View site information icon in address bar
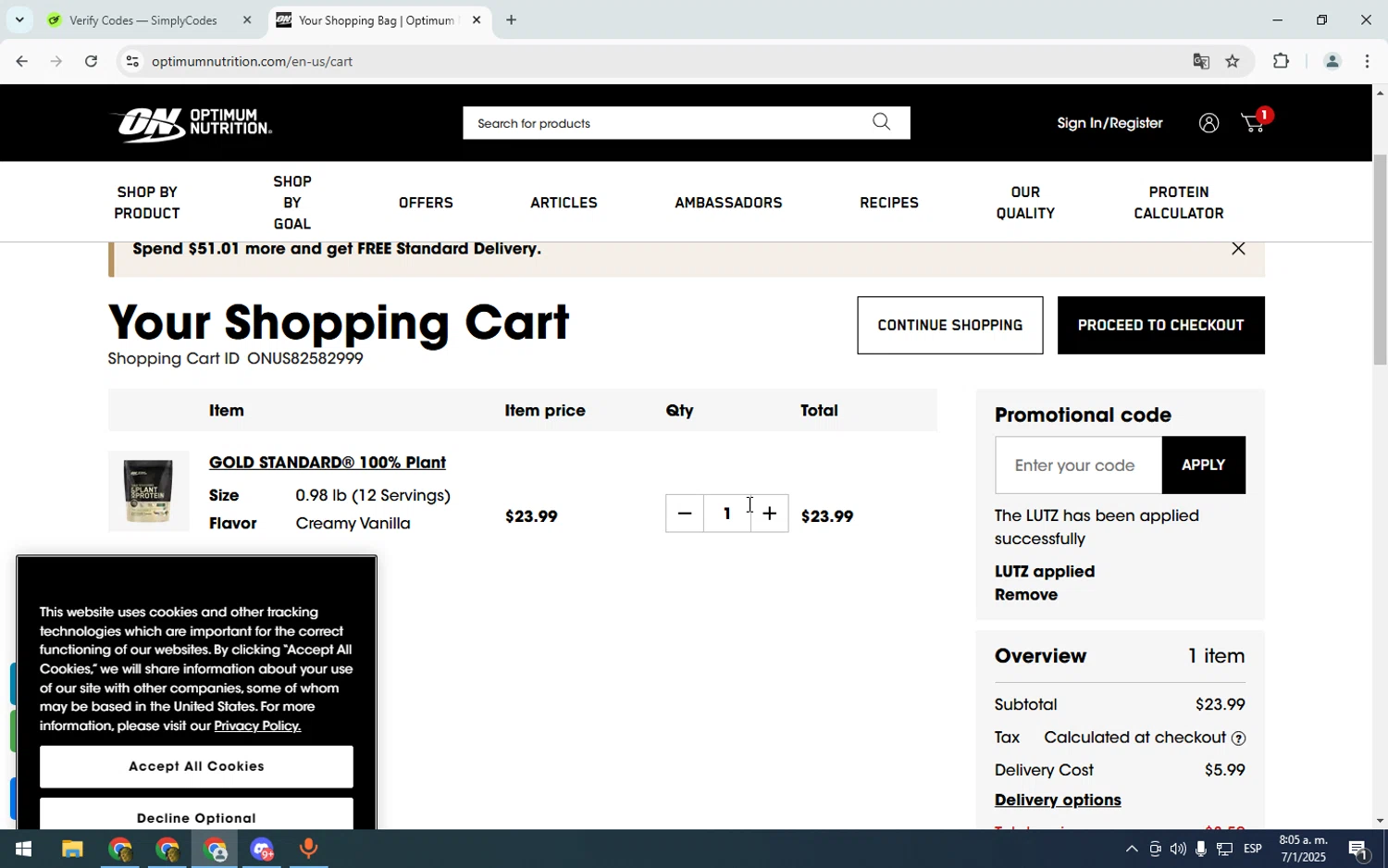The width and height of the screenshot is (1388, 868). click(x=132, y=61)
